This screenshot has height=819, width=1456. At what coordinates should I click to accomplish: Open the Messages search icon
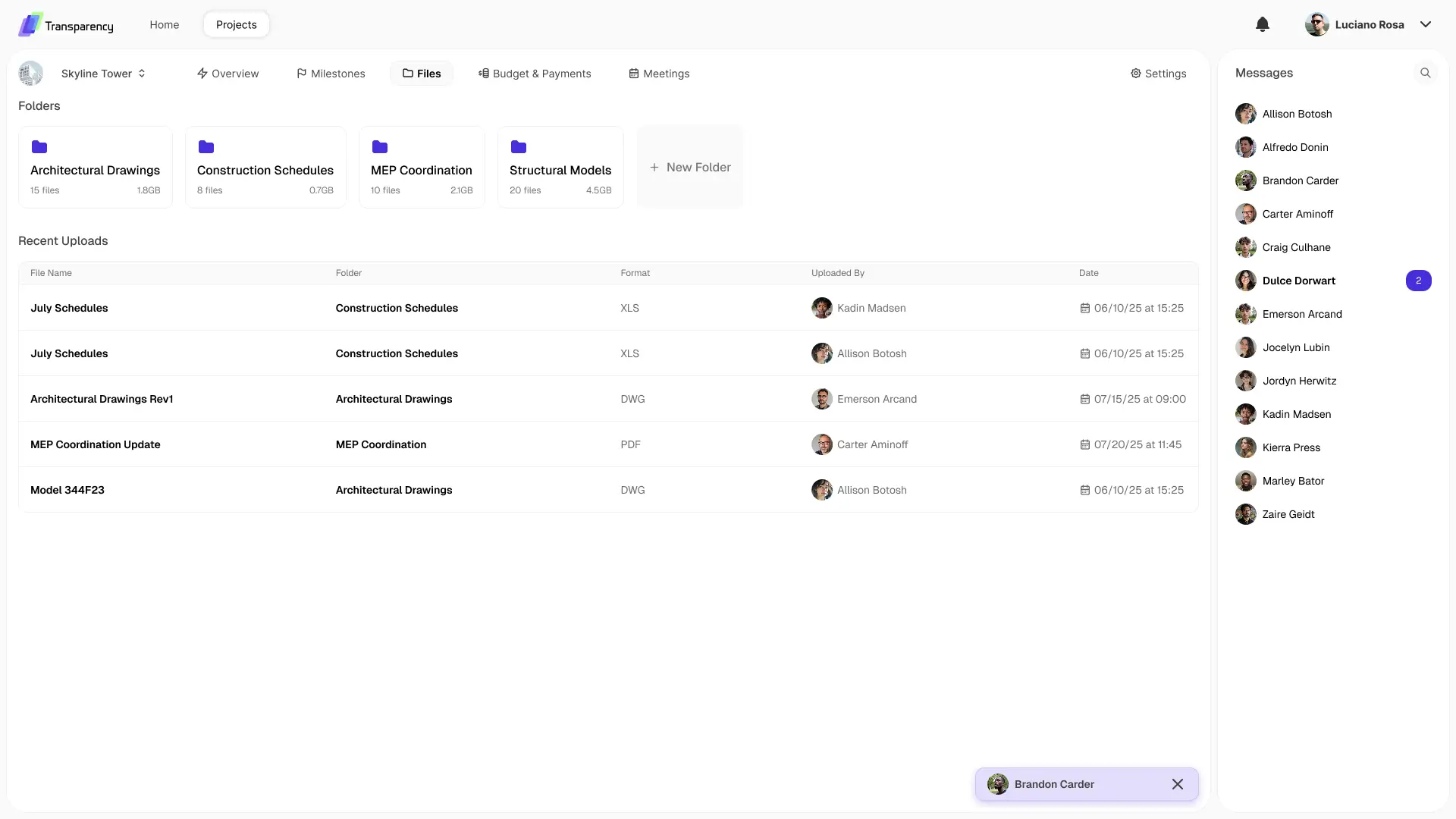click(1426, 73)
